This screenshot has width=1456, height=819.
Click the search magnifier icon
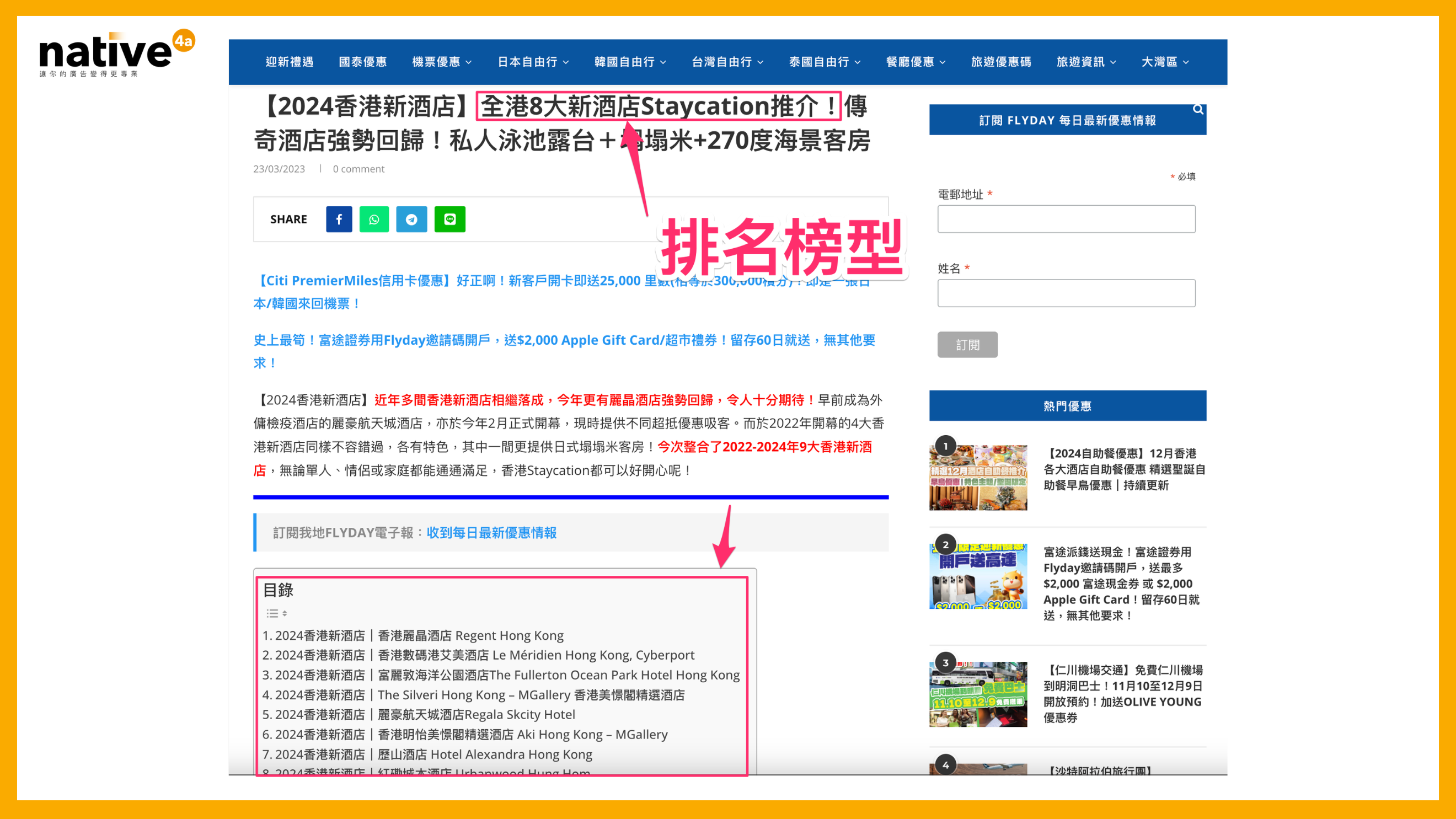pyautogui.click(x=1198, y=110)
